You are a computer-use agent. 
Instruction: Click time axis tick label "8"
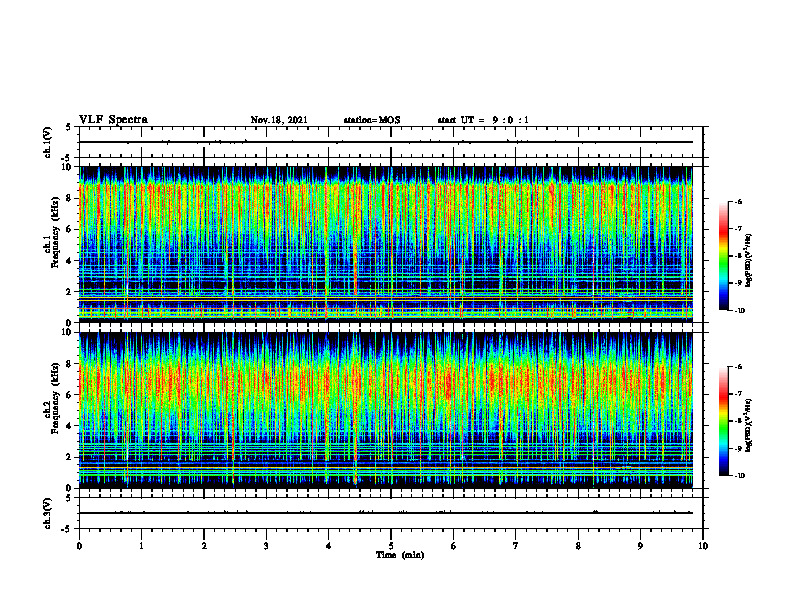click(578, 546)
